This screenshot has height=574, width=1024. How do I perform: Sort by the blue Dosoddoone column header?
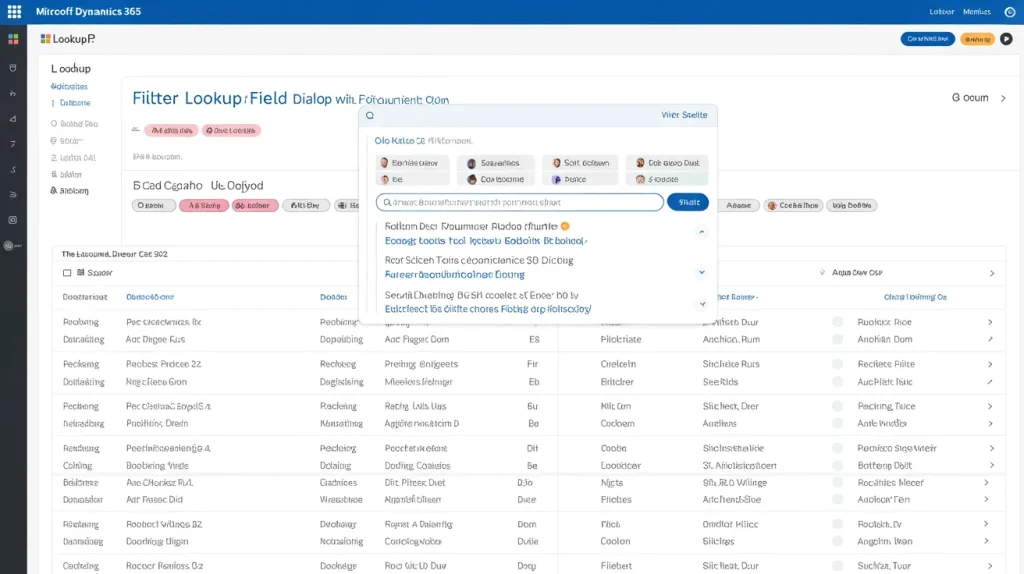(x=150, y=296)
